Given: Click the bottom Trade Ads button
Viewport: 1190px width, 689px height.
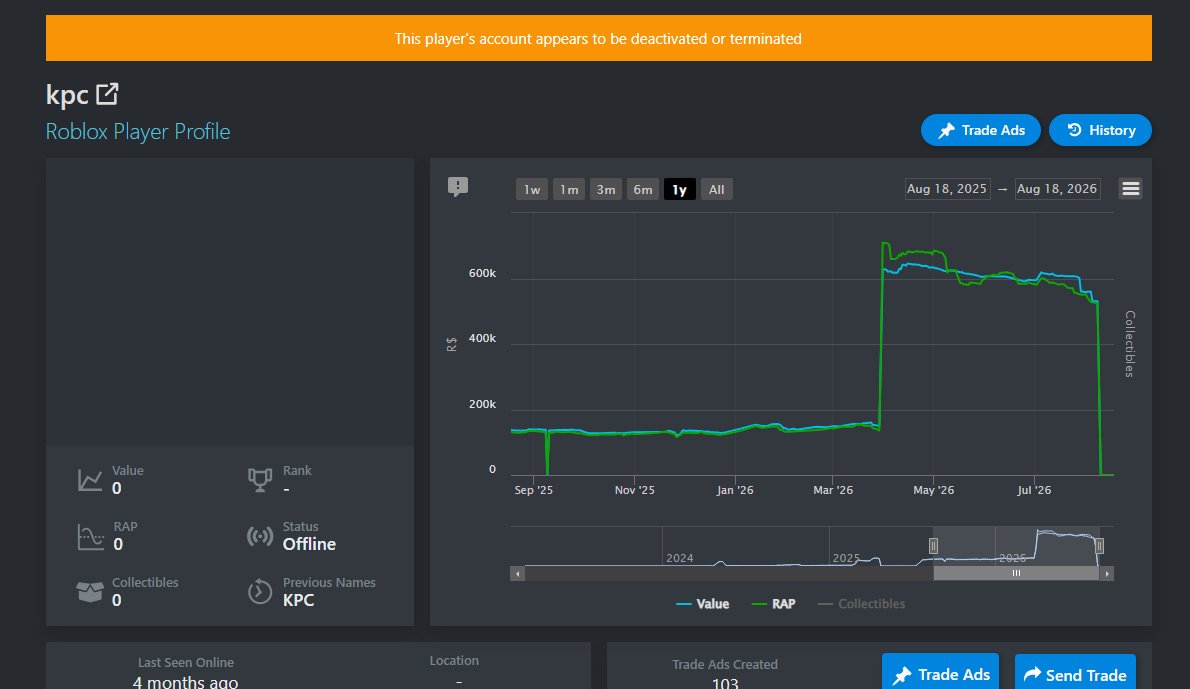Looking at the screenshot, I should click(940, 674).
